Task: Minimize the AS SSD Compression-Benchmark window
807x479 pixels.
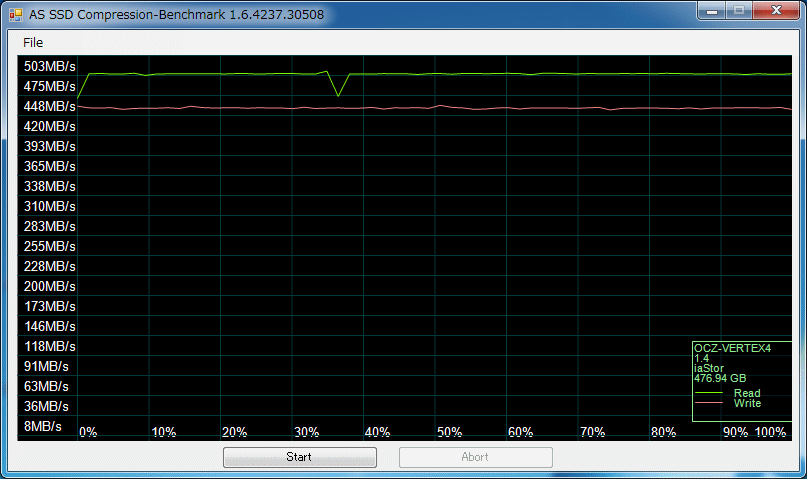Action: pos(712,11)
